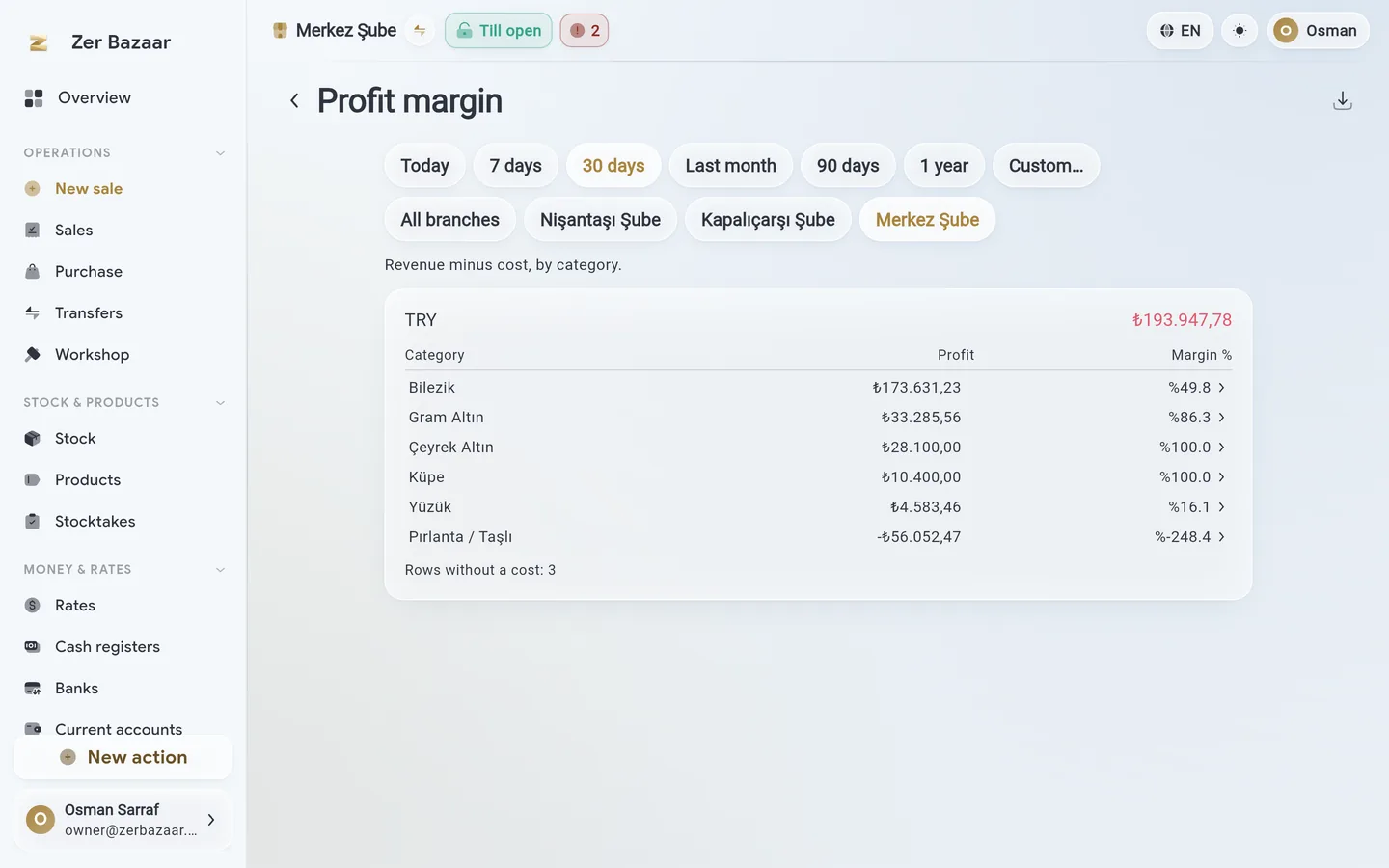Filter by Kapalıçarşı Şube branch
Screen dimensions: 1389x868
[769, 220]
